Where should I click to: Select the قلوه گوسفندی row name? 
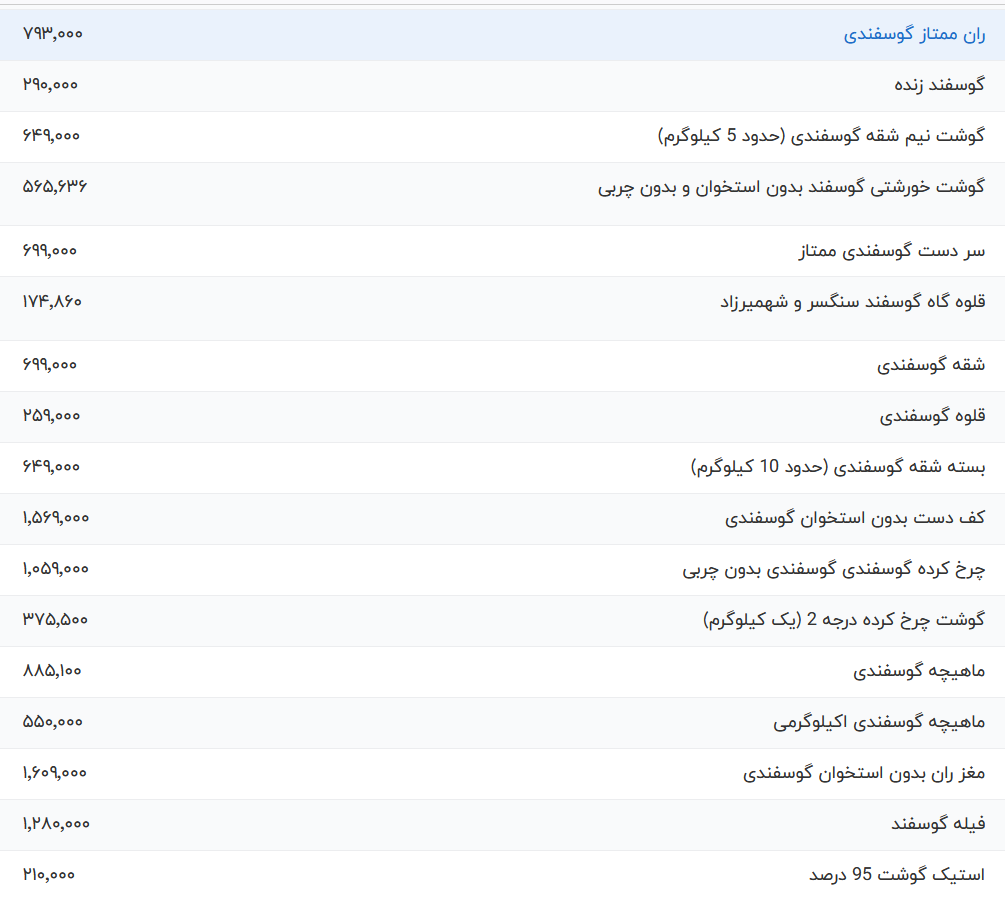[933, 416]
